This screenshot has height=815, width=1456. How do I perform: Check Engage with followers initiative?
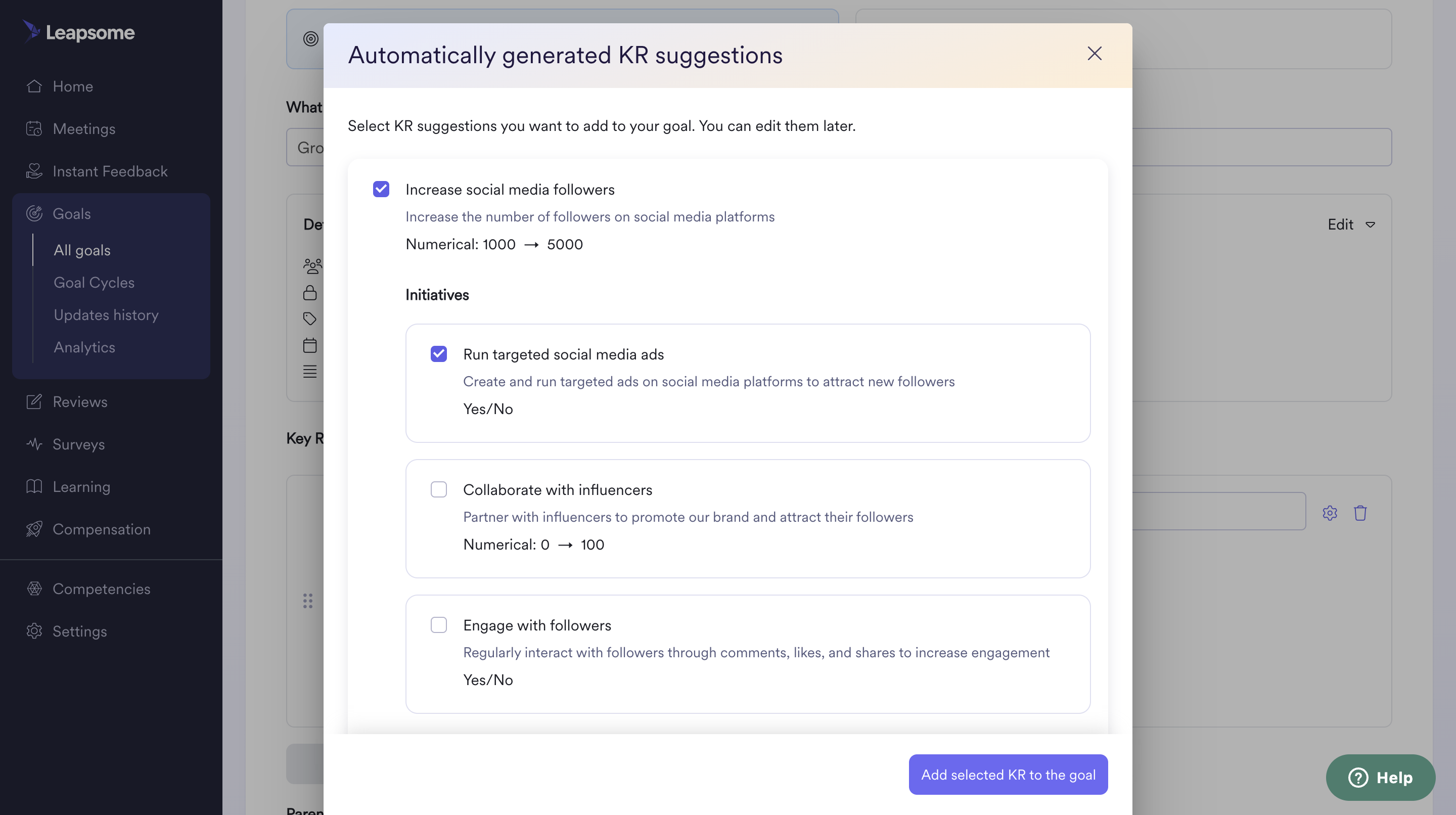click(x=439, y=624)
